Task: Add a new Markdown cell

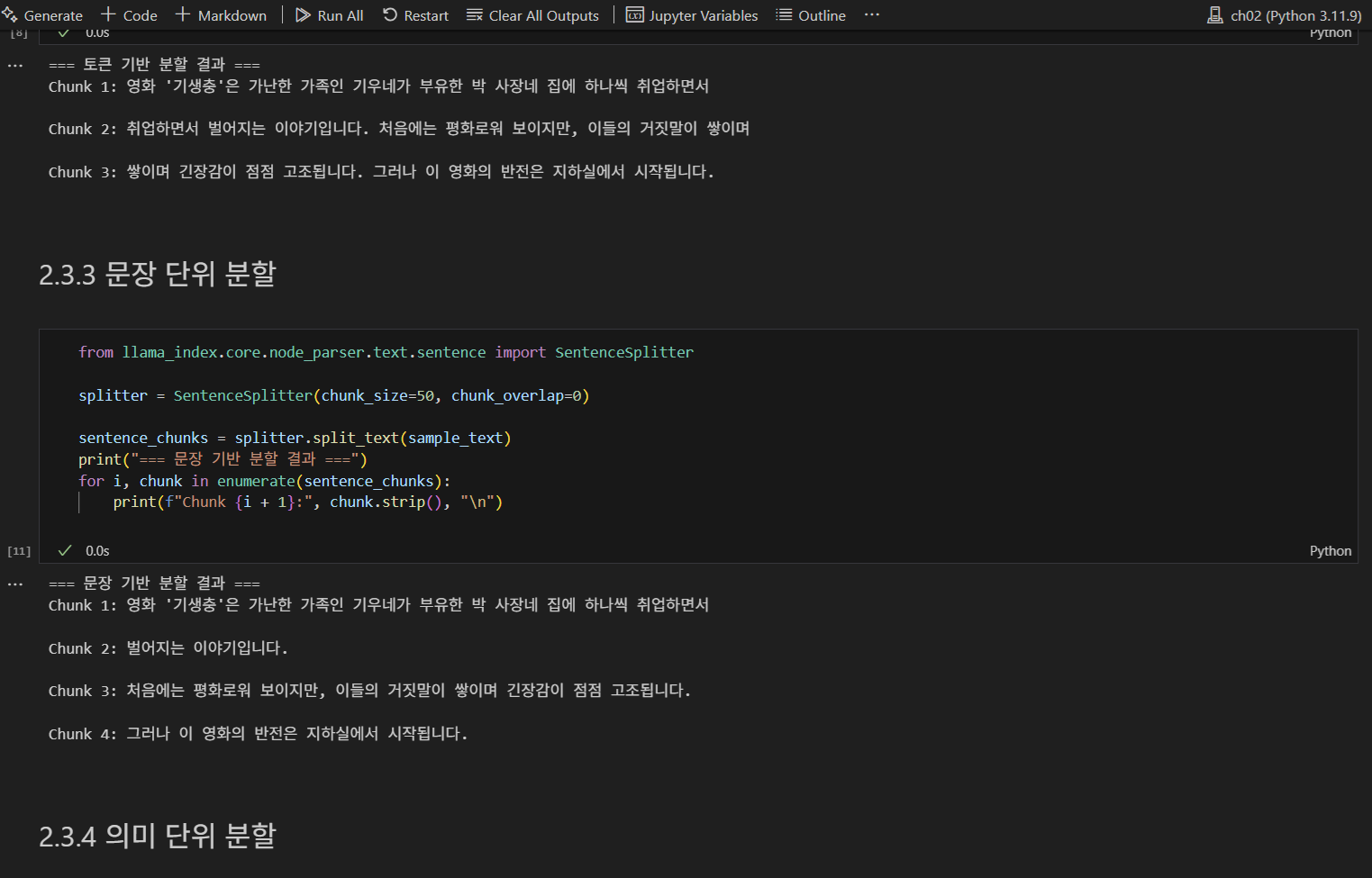Action: pyautogui.click(x=221, y=15)
